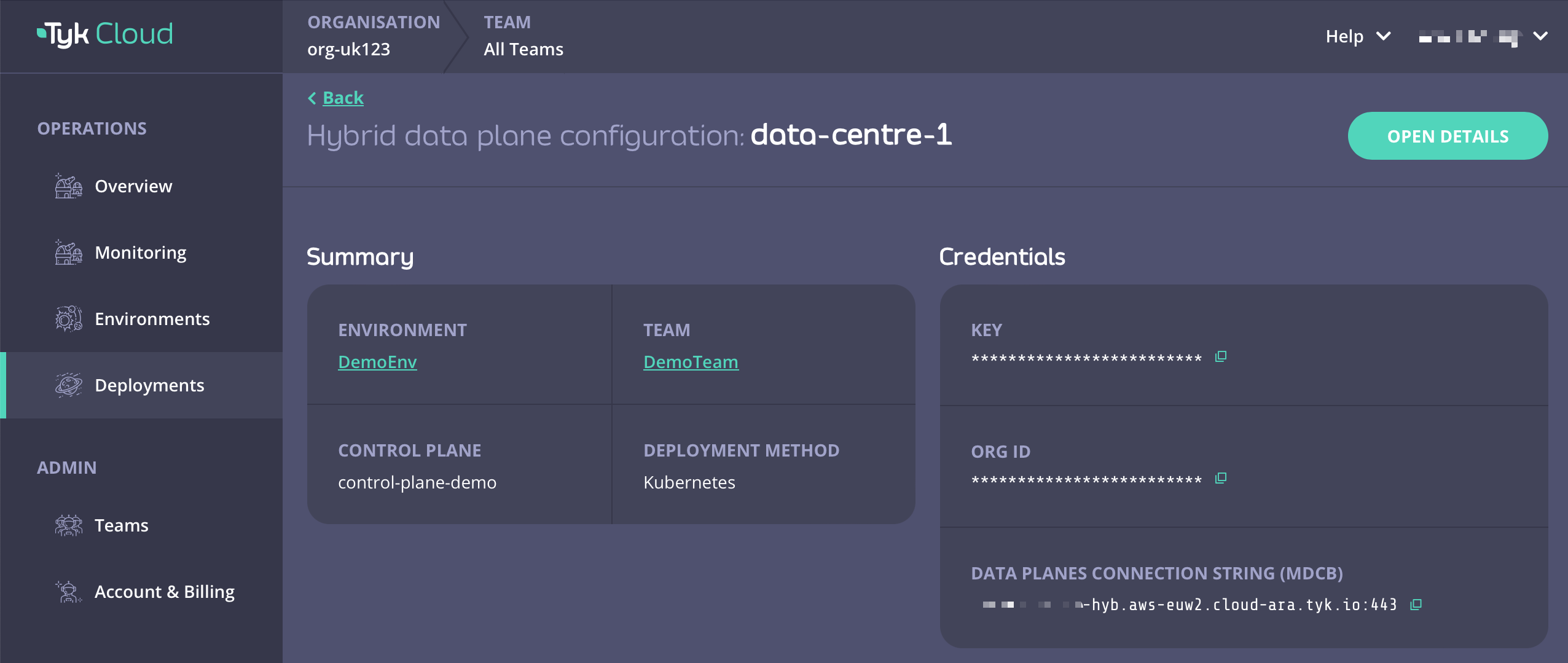Click the Deployments planet icon
Viewport: 1568px width, 663px height.
pos(69,385)
